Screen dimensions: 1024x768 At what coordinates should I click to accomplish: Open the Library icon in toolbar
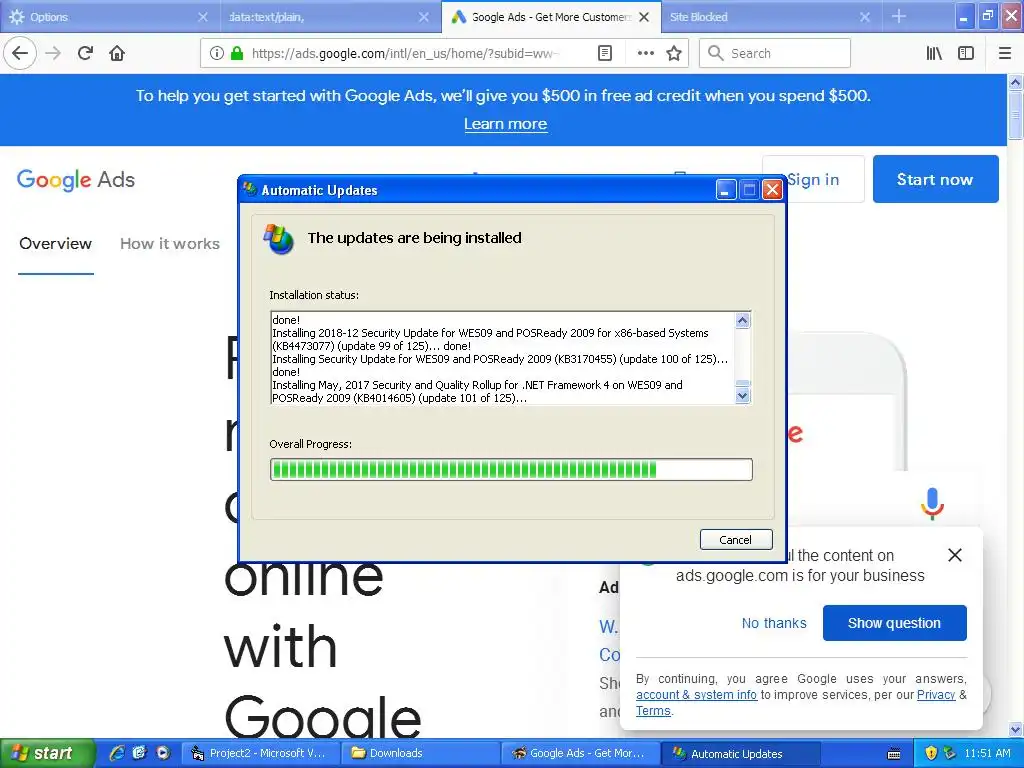934,53
